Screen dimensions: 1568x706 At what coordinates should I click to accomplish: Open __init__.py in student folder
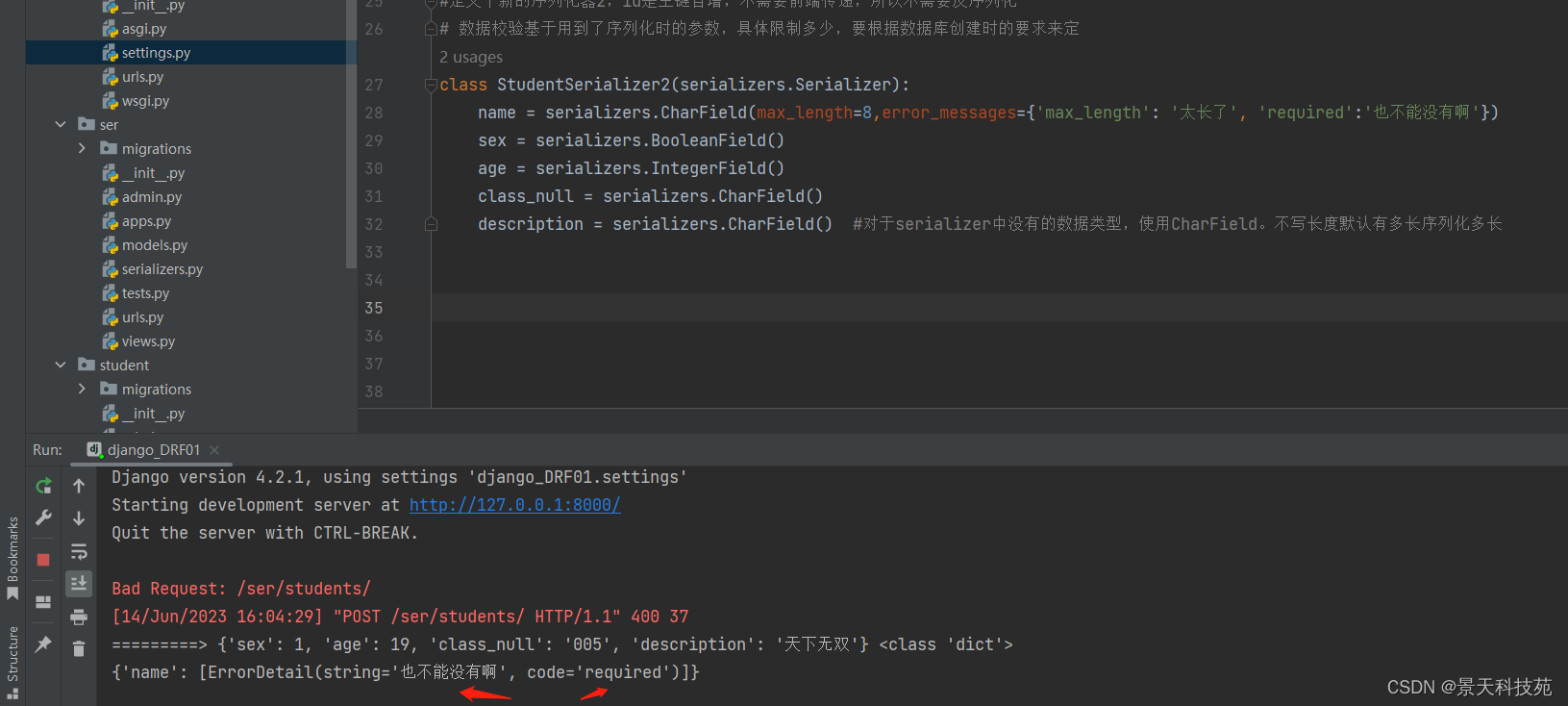point(153,414)
